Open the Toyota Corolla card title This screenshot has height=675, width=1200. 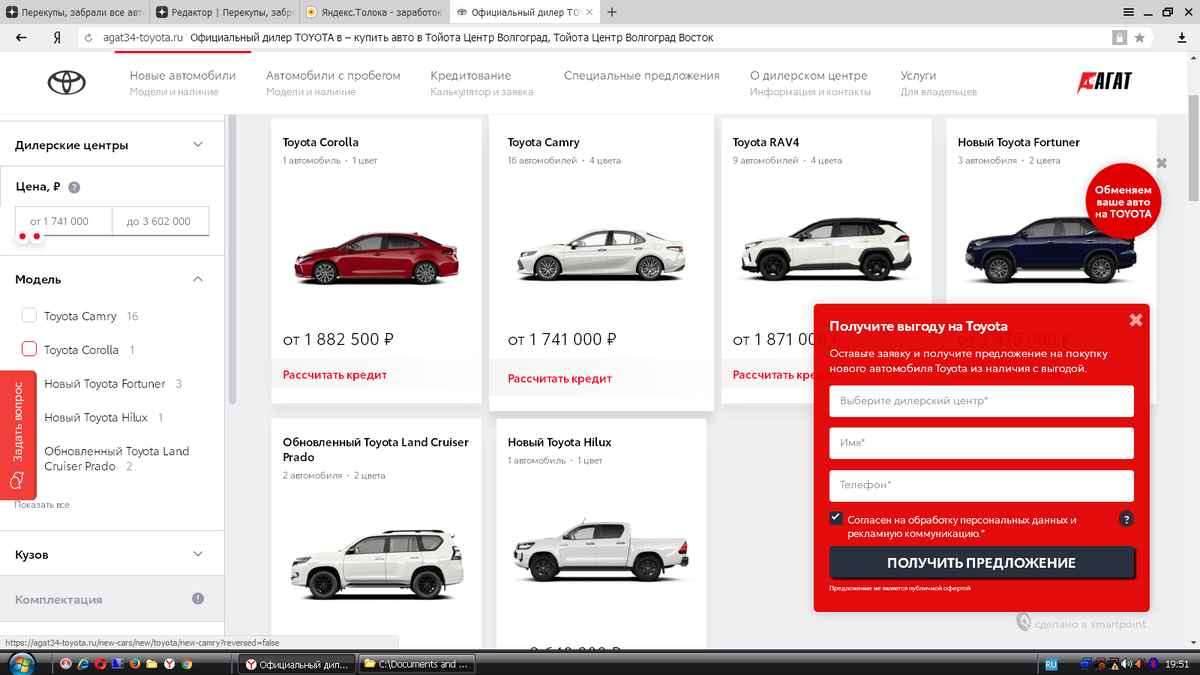coord(320,142)
